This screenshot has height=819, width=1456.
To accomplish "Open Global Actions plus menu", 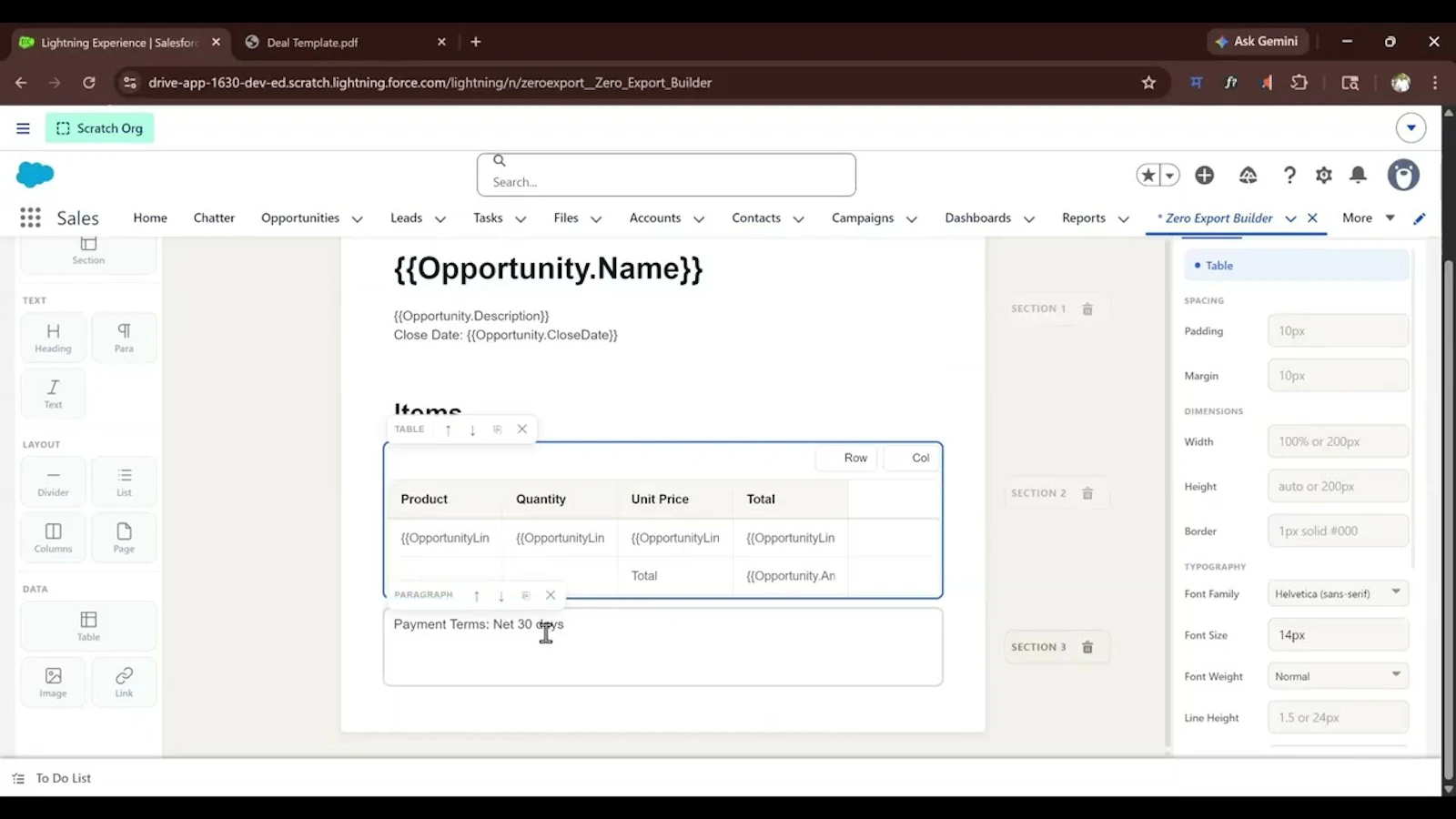I will (1204, 175).
